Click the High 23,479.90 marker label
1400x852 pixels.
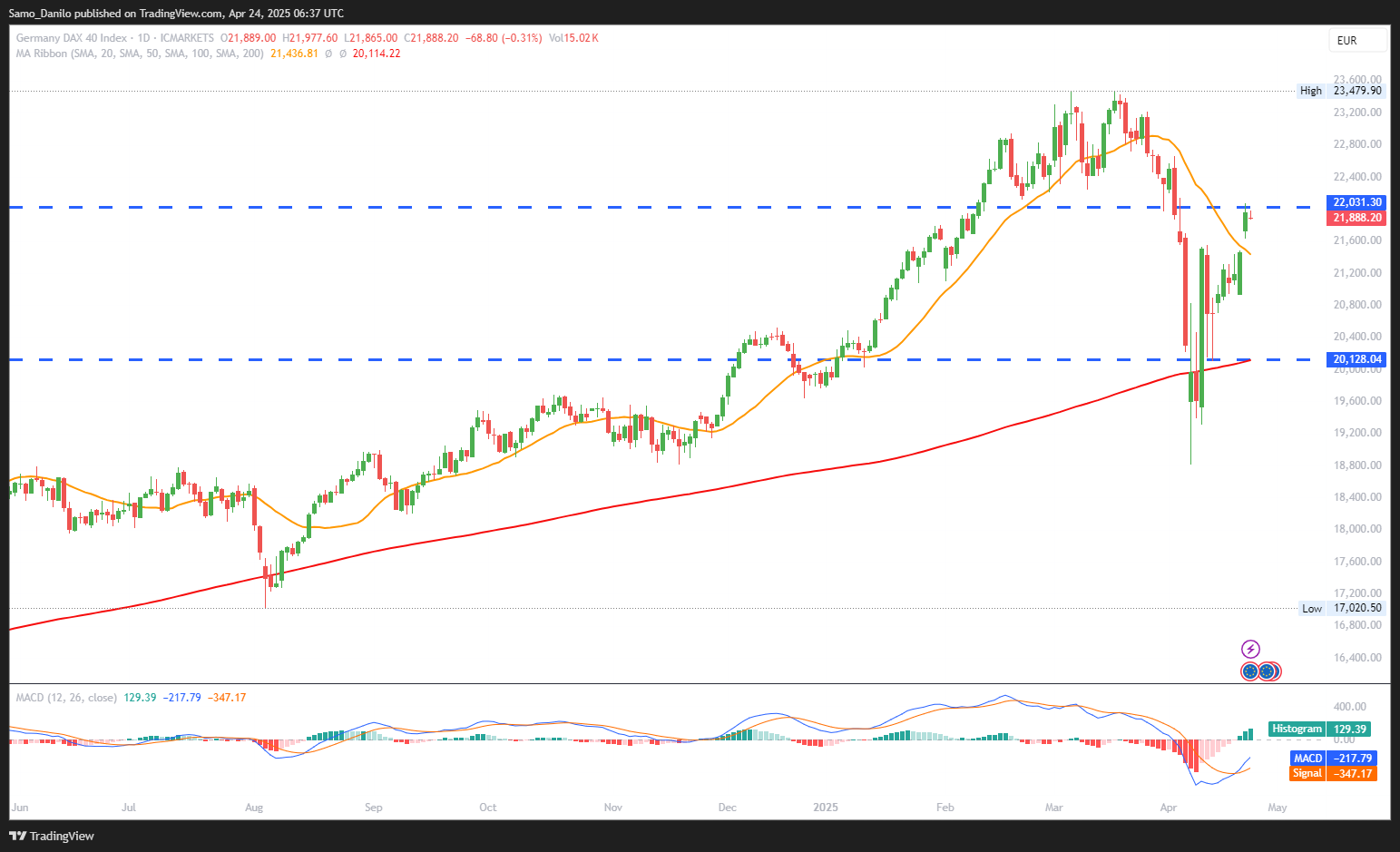(1340, 91)
